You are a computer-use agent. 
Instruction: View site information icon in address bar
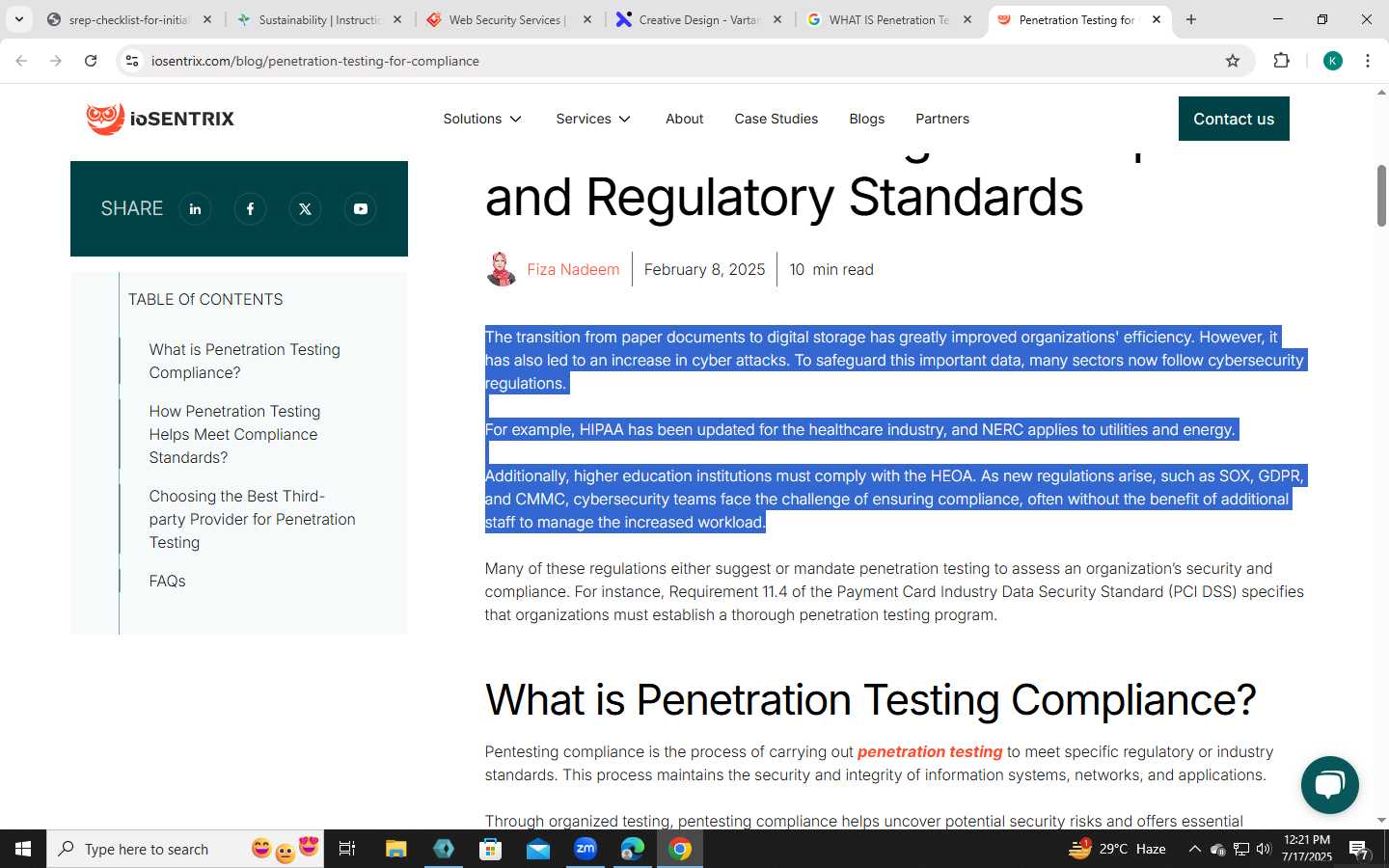(132, 61)
